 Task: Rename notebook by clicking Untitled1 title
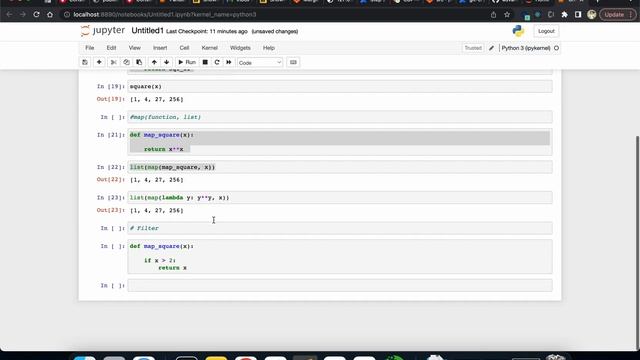click(147, 31)
